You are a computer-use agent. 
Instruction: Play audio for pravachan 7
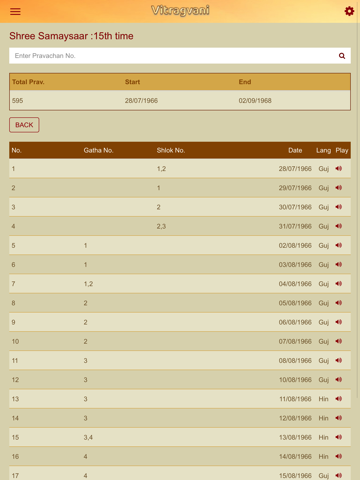339,284
